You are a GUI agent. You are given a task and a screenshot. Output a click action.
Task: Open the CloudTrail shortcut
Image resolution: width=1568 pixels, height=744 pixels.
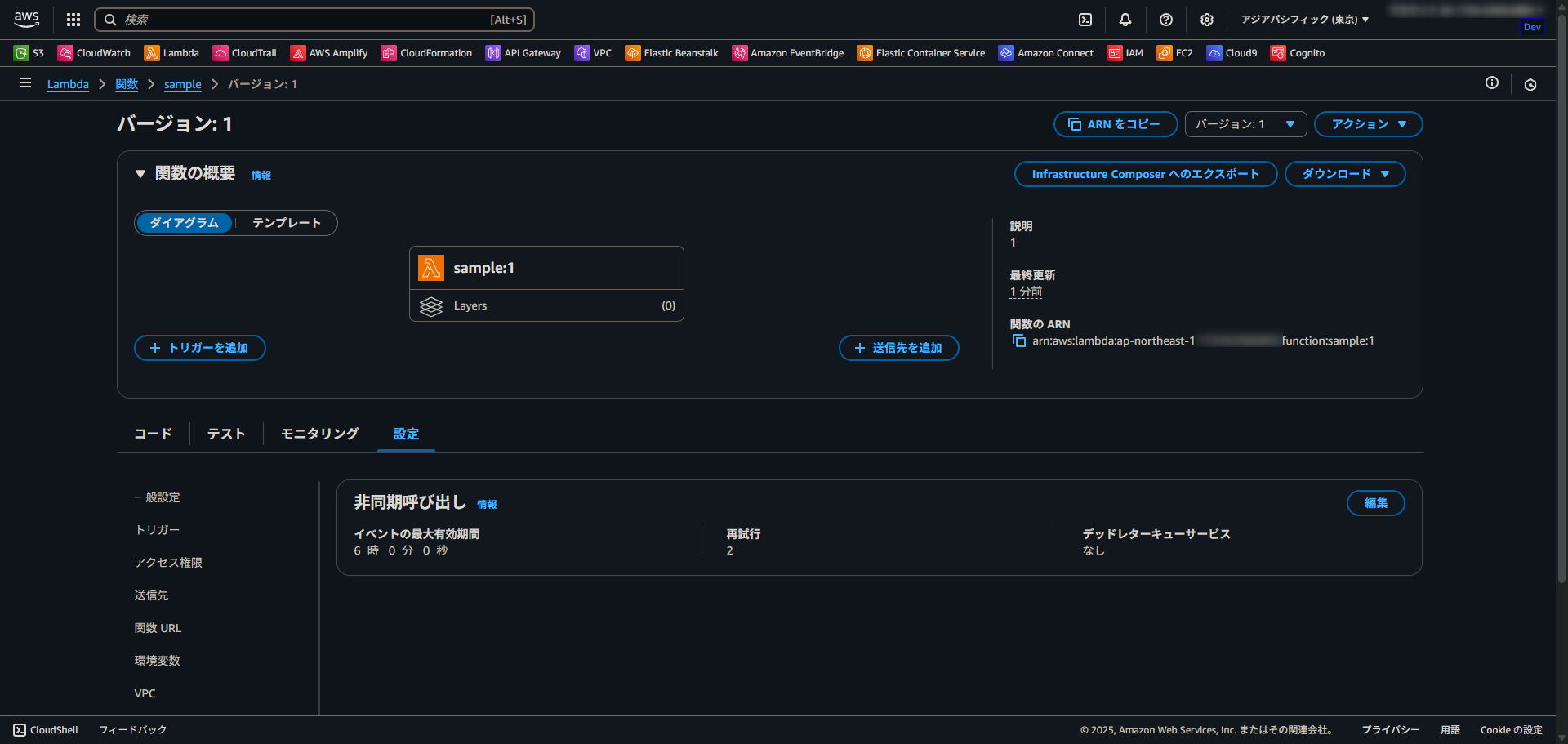pos(245,53)
